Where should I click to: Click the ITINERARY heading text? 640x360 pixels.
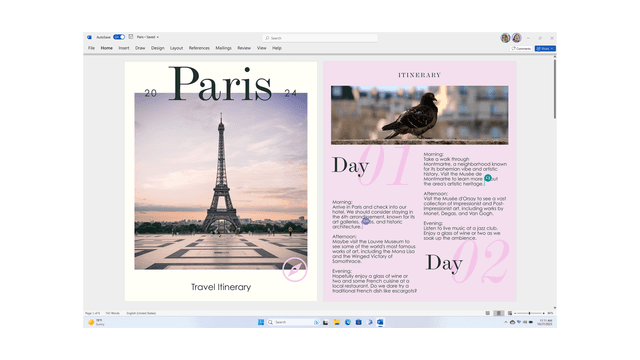(420, 75)
